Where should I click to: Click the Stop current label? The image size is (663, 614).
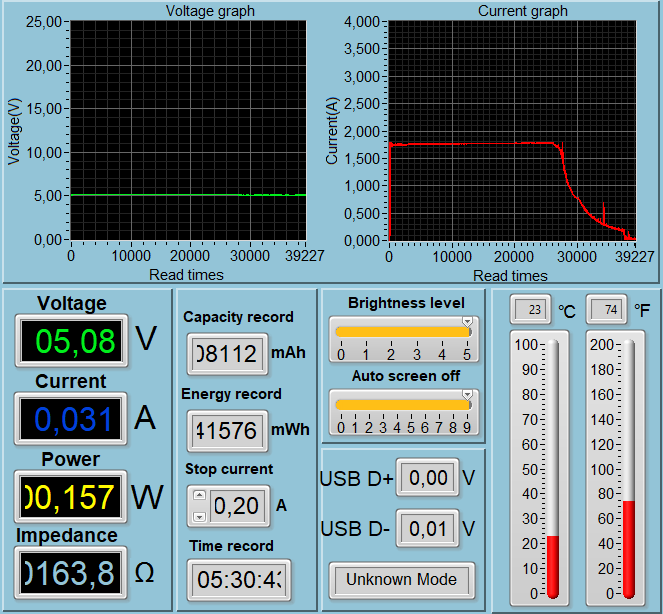point(229,469)
